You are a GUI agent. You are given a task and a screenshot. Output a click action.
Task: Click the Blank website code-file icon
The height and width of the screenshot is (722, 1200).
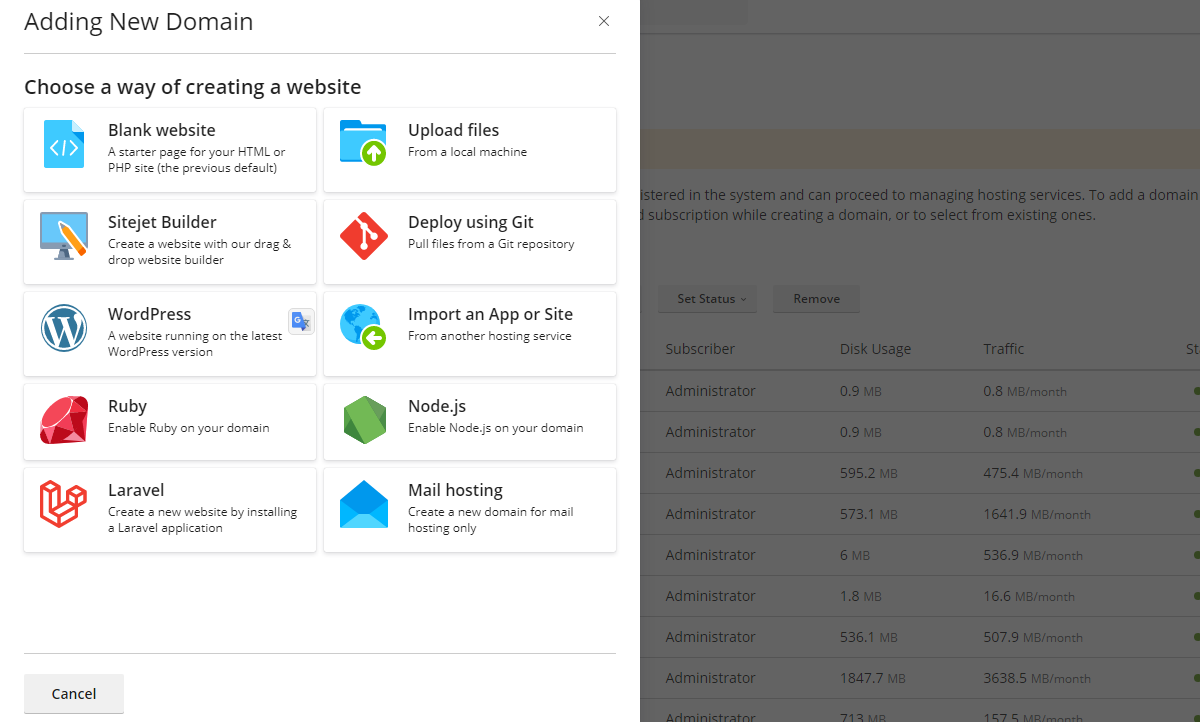[64, 144]
